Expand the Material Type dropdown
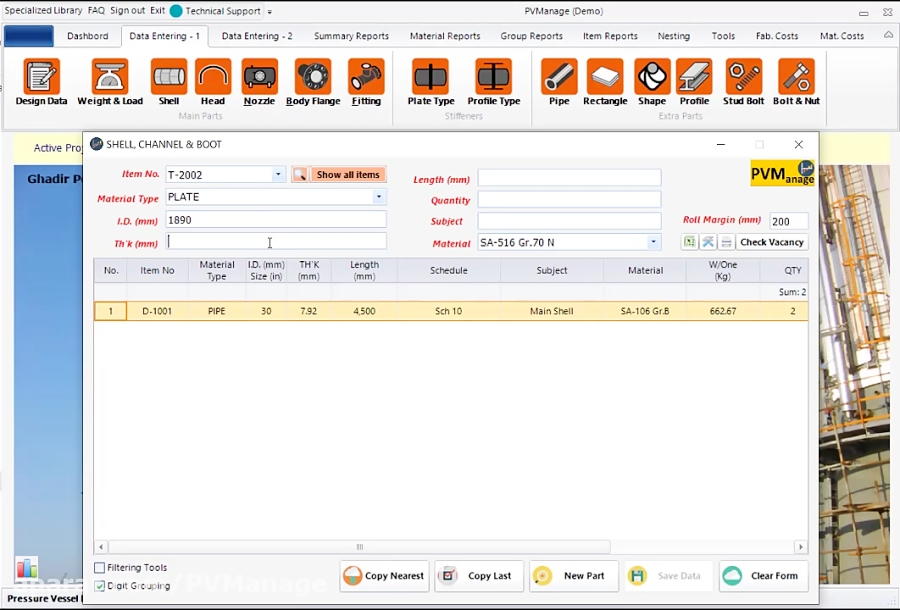Screen dimensions: 900x610 379,197
